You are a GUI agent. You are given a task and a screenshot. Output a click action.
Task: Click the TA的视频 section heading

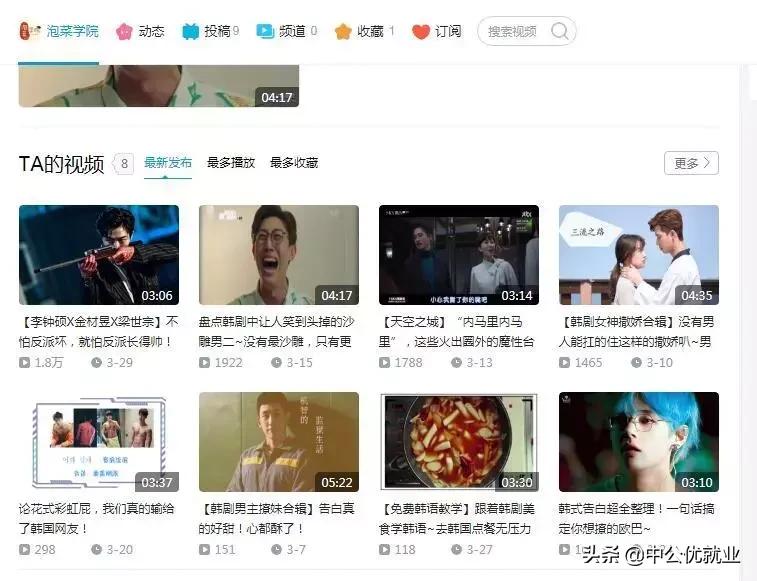(61, 164)
